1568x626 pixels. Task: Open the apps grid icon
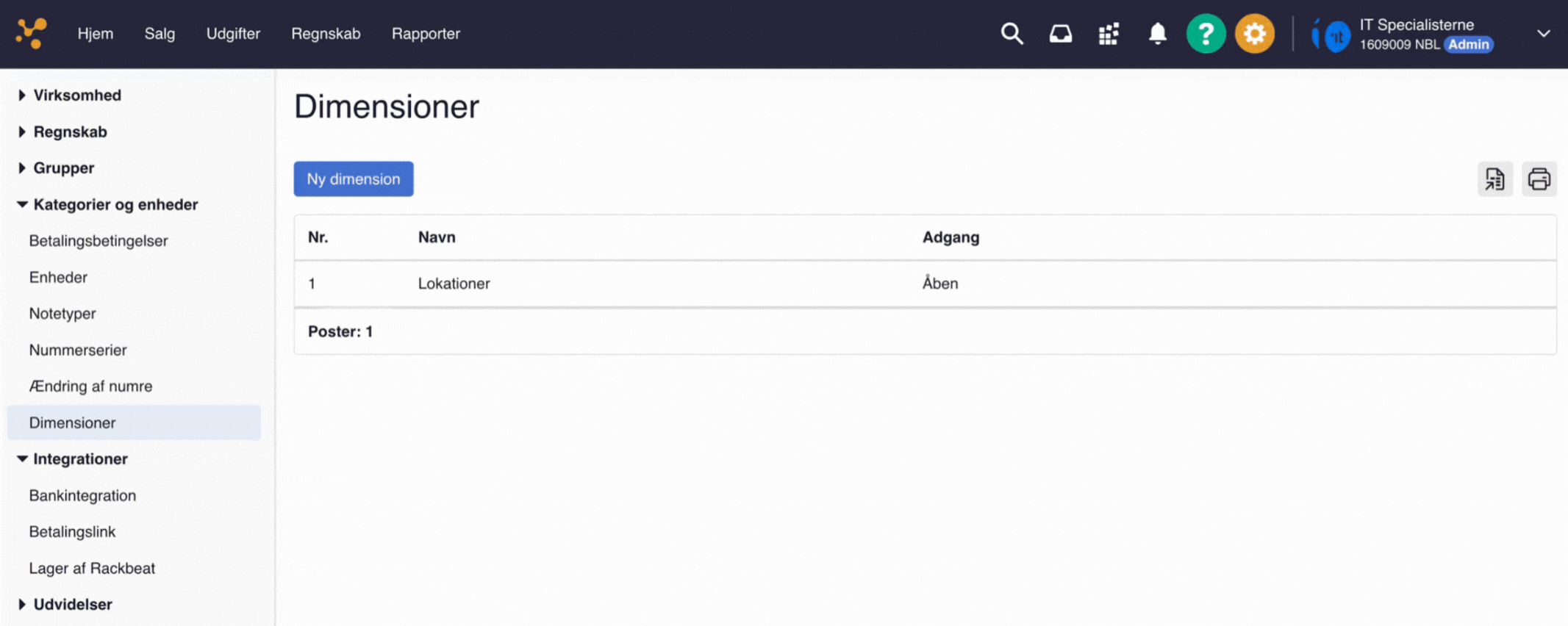point(1109,34)
